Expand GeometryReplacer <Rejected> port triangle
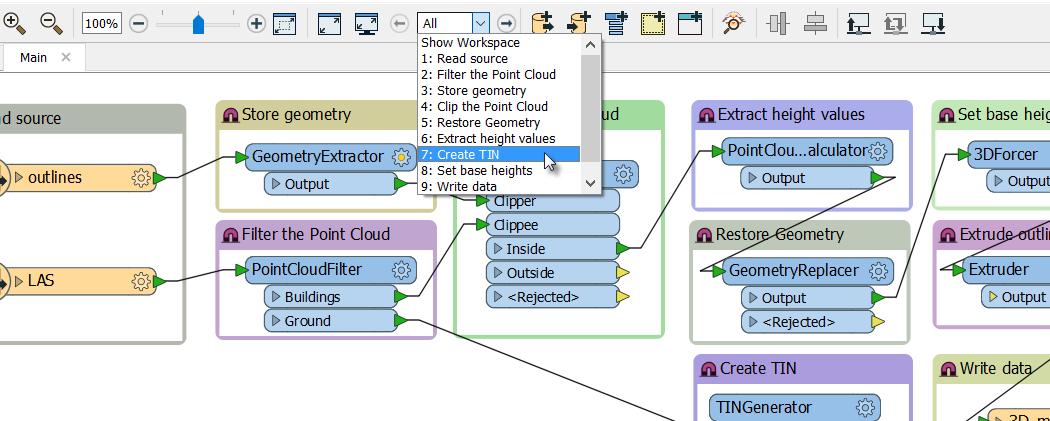 pos(753,322)
